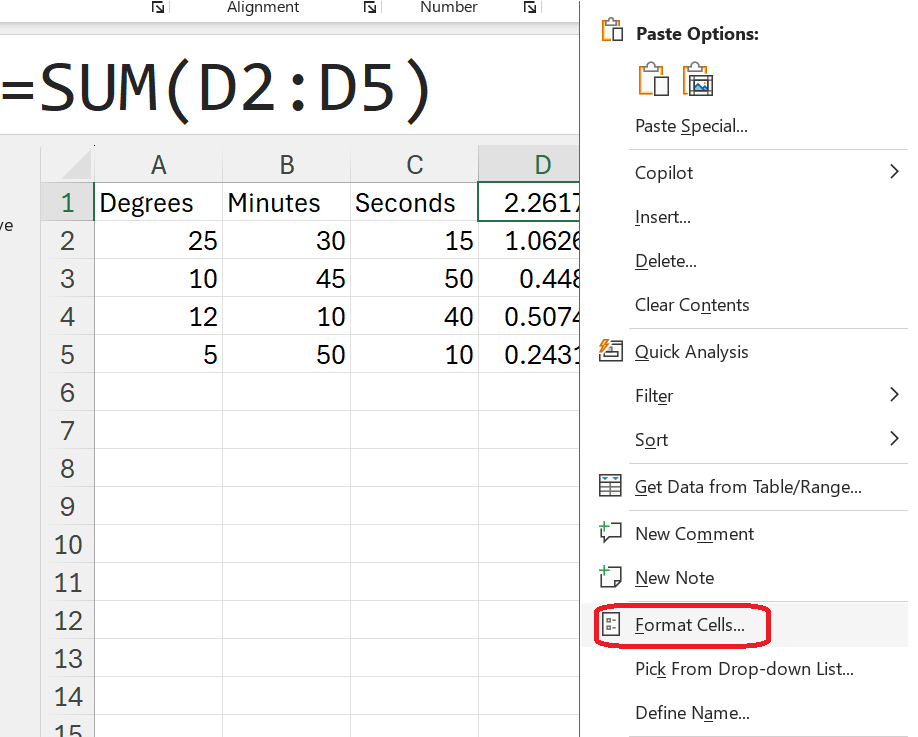Open Quick Analysis via its lightning icon
The width and height of the screenshot is (918, 737).
[x=612, y=351]
